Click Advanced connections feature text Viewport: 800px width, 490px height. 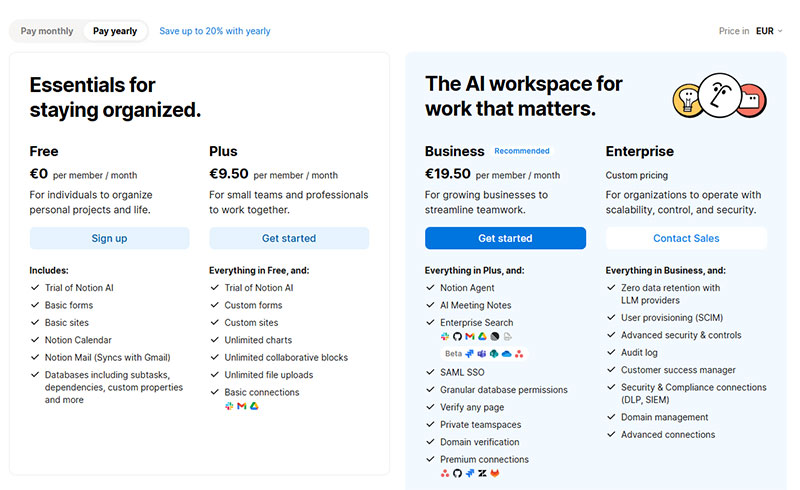pyautogui.click(x=668, y=435)
